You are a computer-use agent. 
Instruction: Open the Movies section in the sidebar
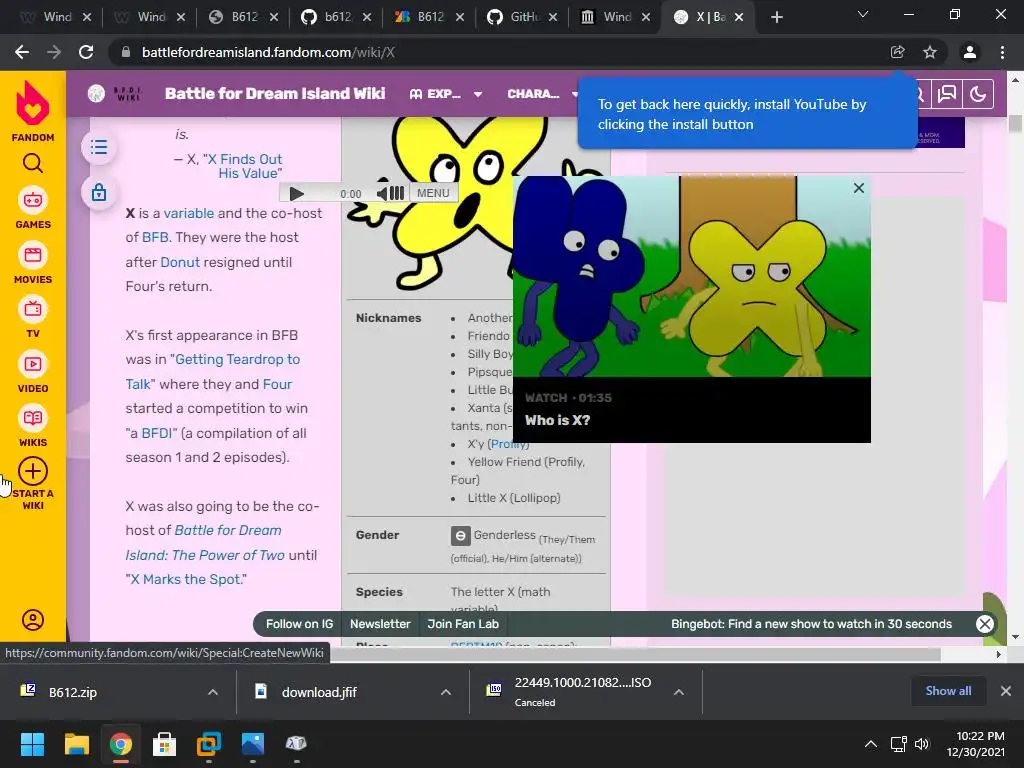(33, 263)
